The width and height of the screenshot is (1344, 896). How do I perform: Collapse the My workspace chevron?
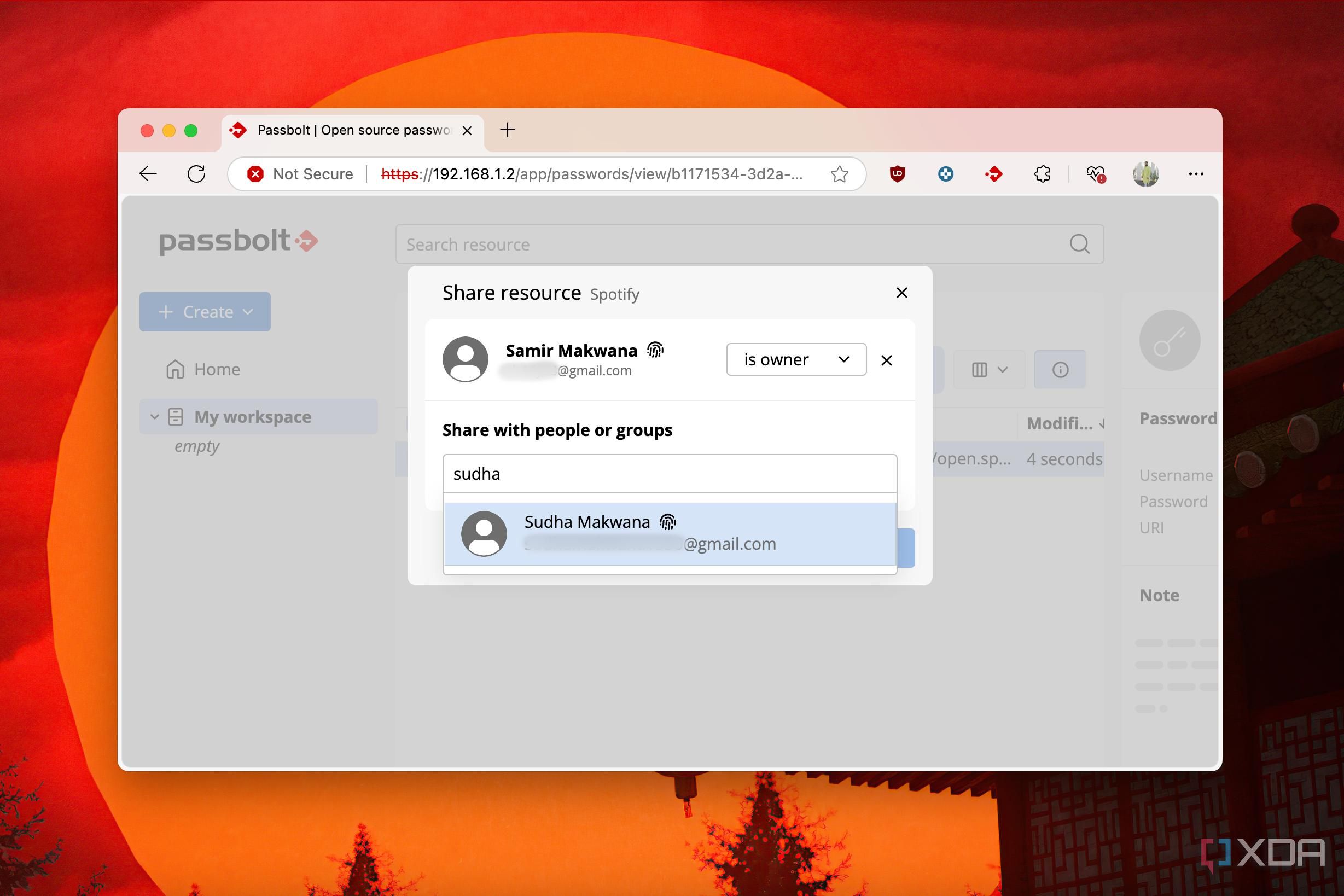point(154,417)
